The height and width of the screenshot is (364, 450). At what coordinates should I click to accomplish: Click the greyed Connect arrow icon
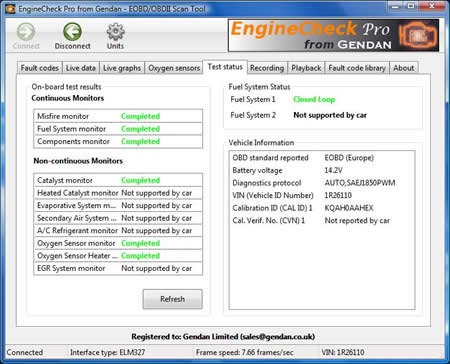pos(26,32)
